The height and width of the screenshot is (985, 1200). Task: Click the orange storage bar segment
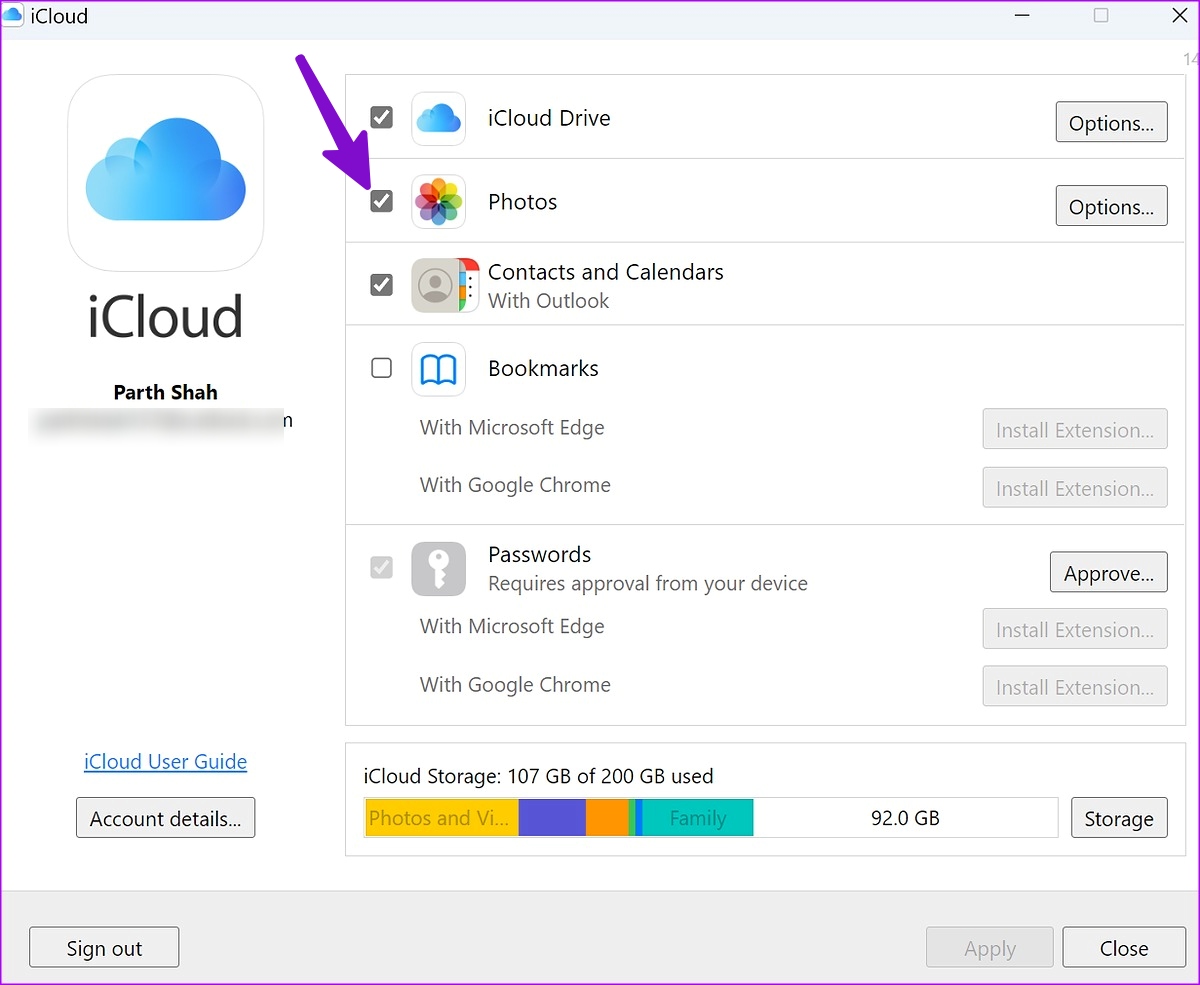(607, 817)
